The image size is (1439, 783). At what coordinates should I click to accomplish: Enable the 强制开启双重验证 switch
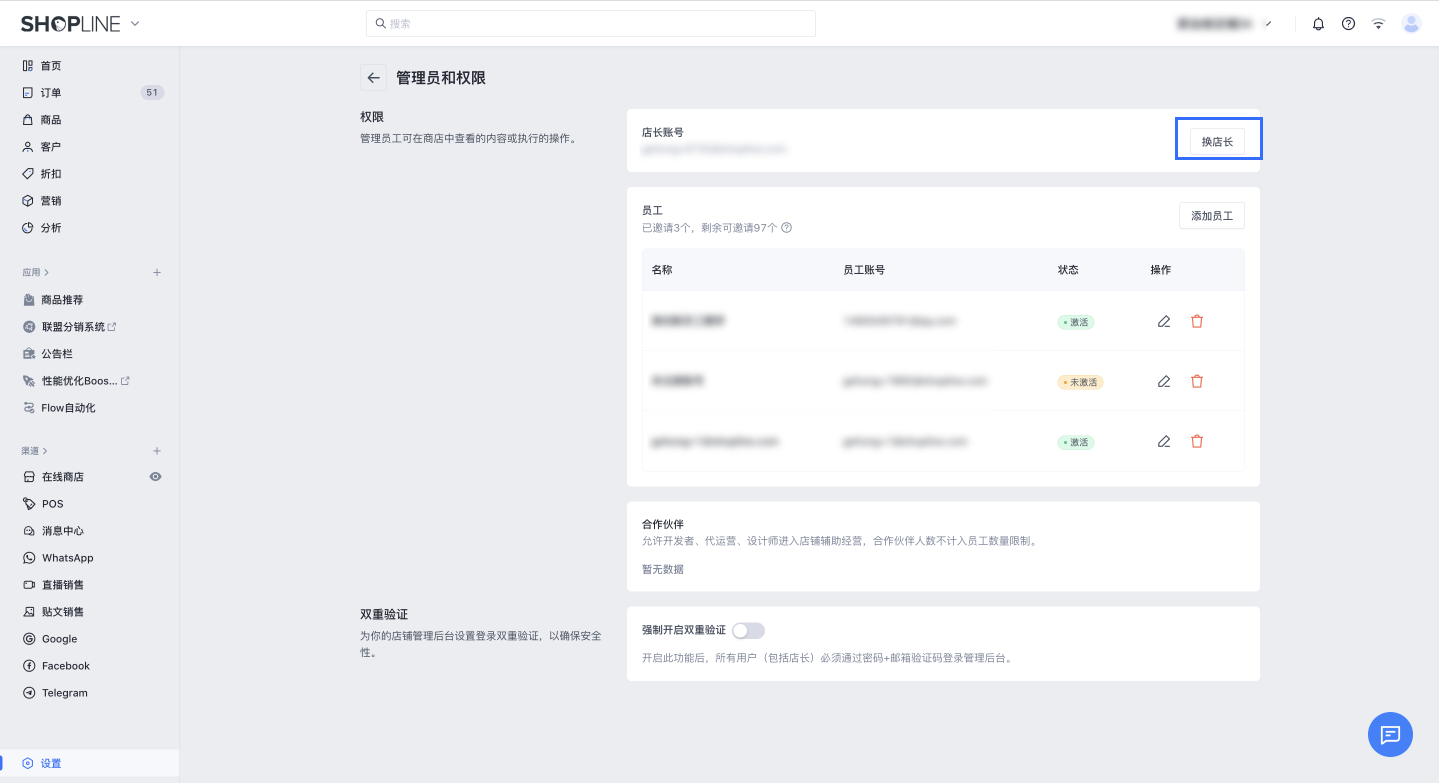click(748, 631)
